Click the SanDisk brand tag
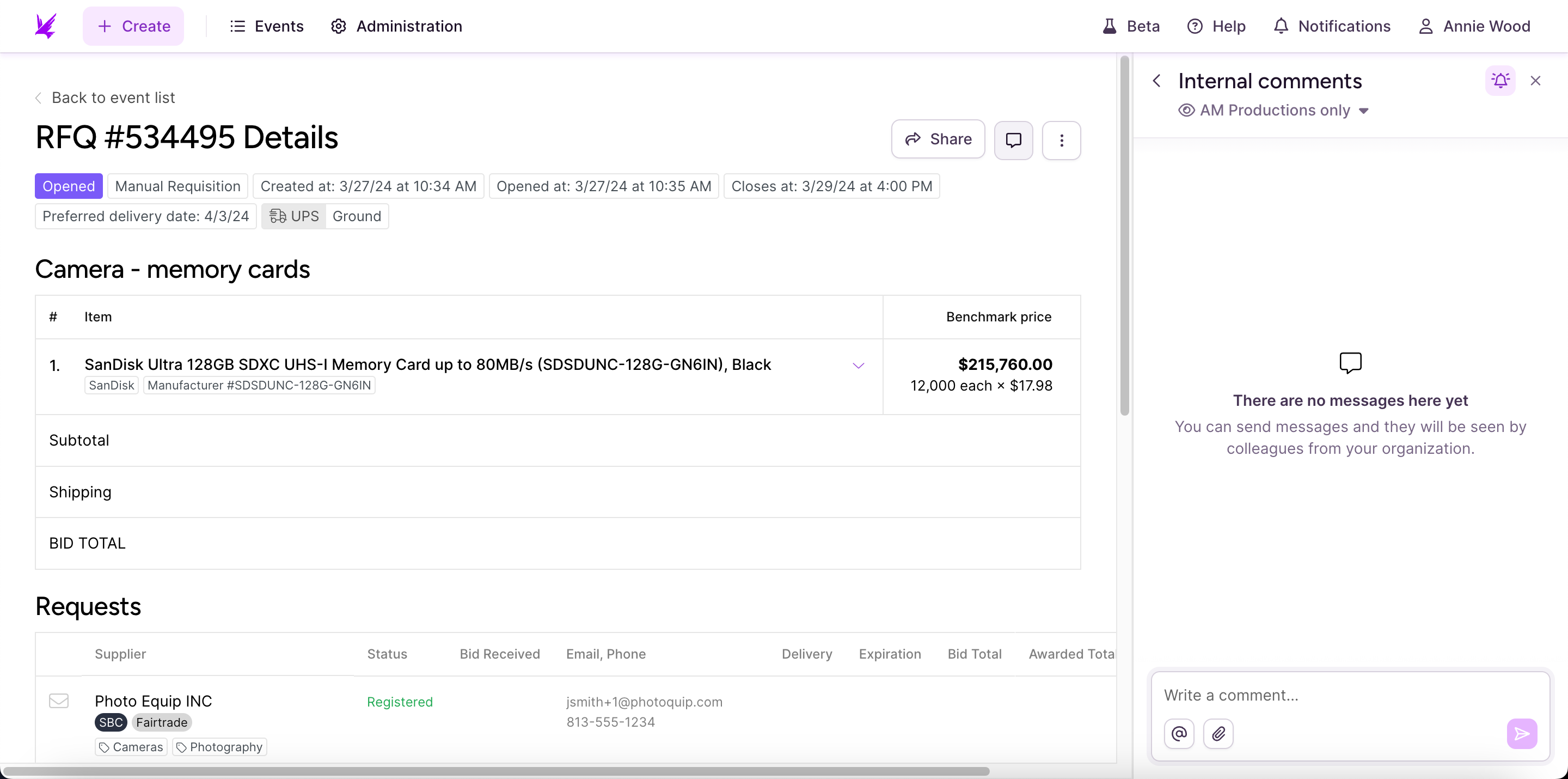 pyautogui.click(x=112, y=385)
